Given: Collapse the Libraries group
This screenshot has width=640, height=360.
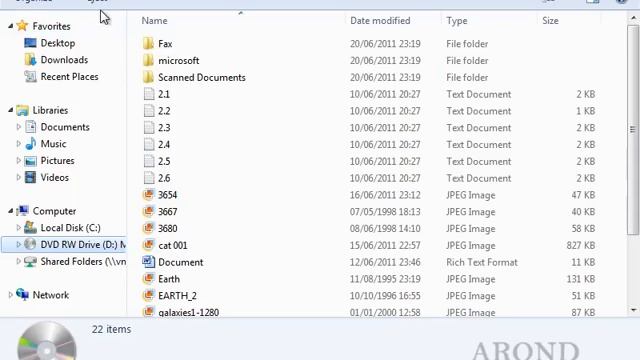Looking at the screenshot, I should click(11, 110).
